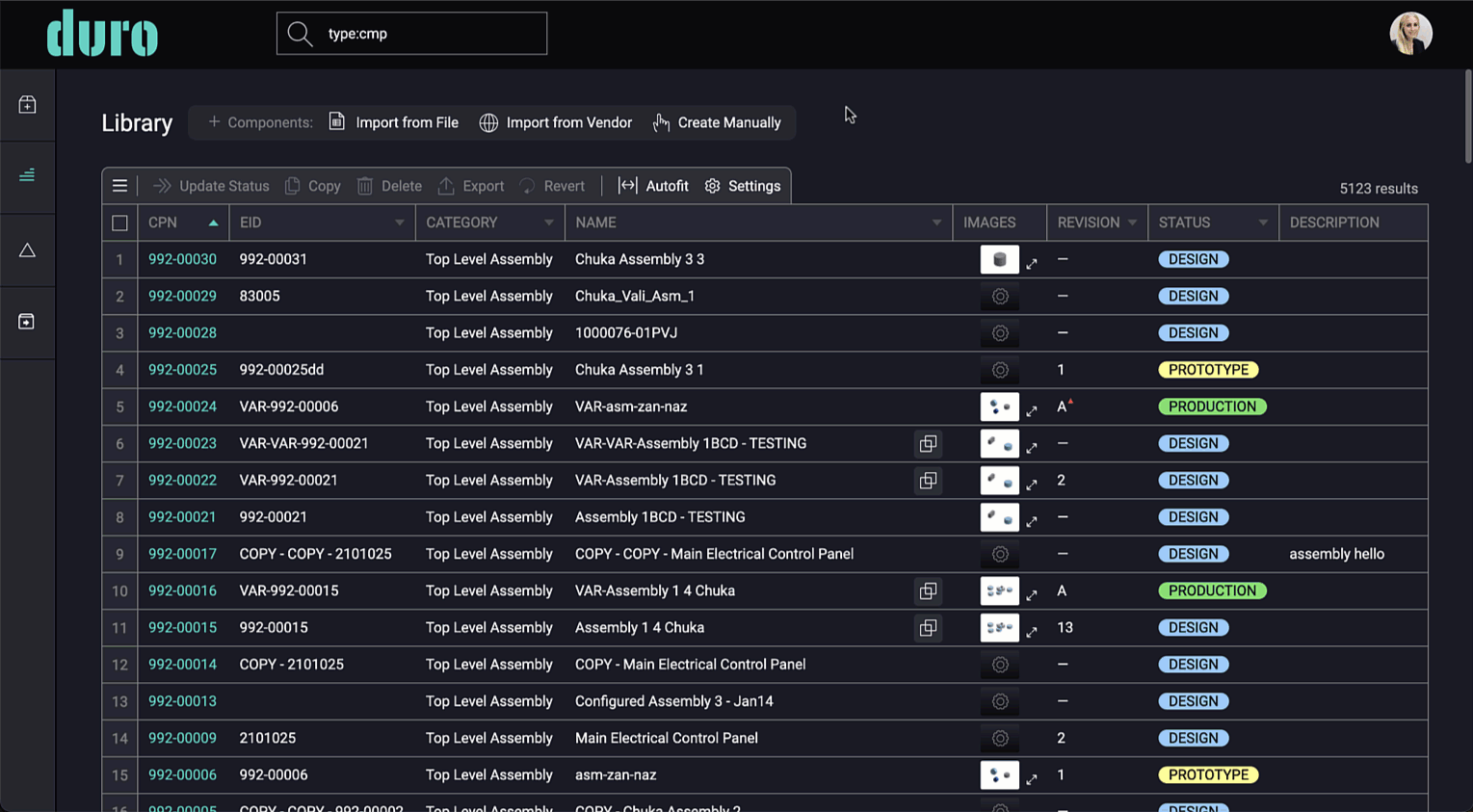The height and width of the screenshot is (812, 1473).
Task: Open component link 992-00024
Action: 182,406
